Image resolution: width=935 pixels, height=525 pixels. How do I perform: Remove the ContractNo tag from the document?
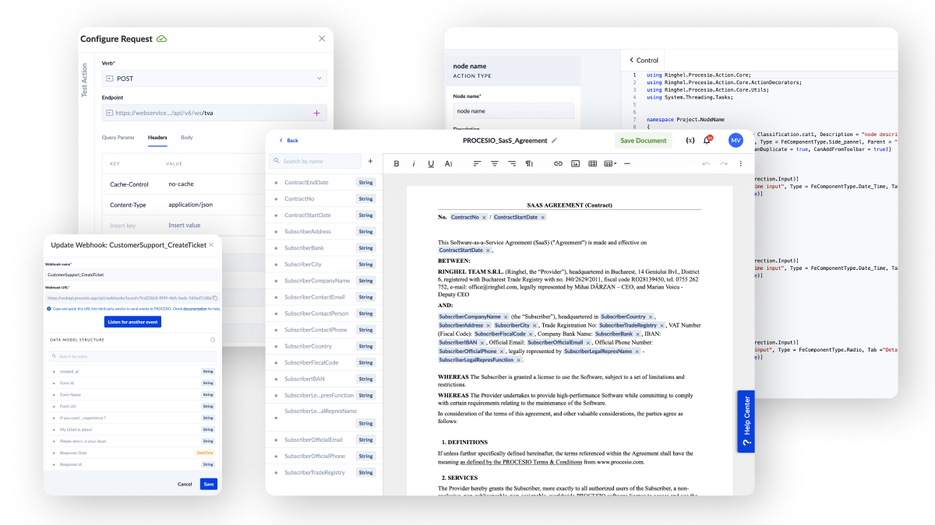[x=484, y=217]
